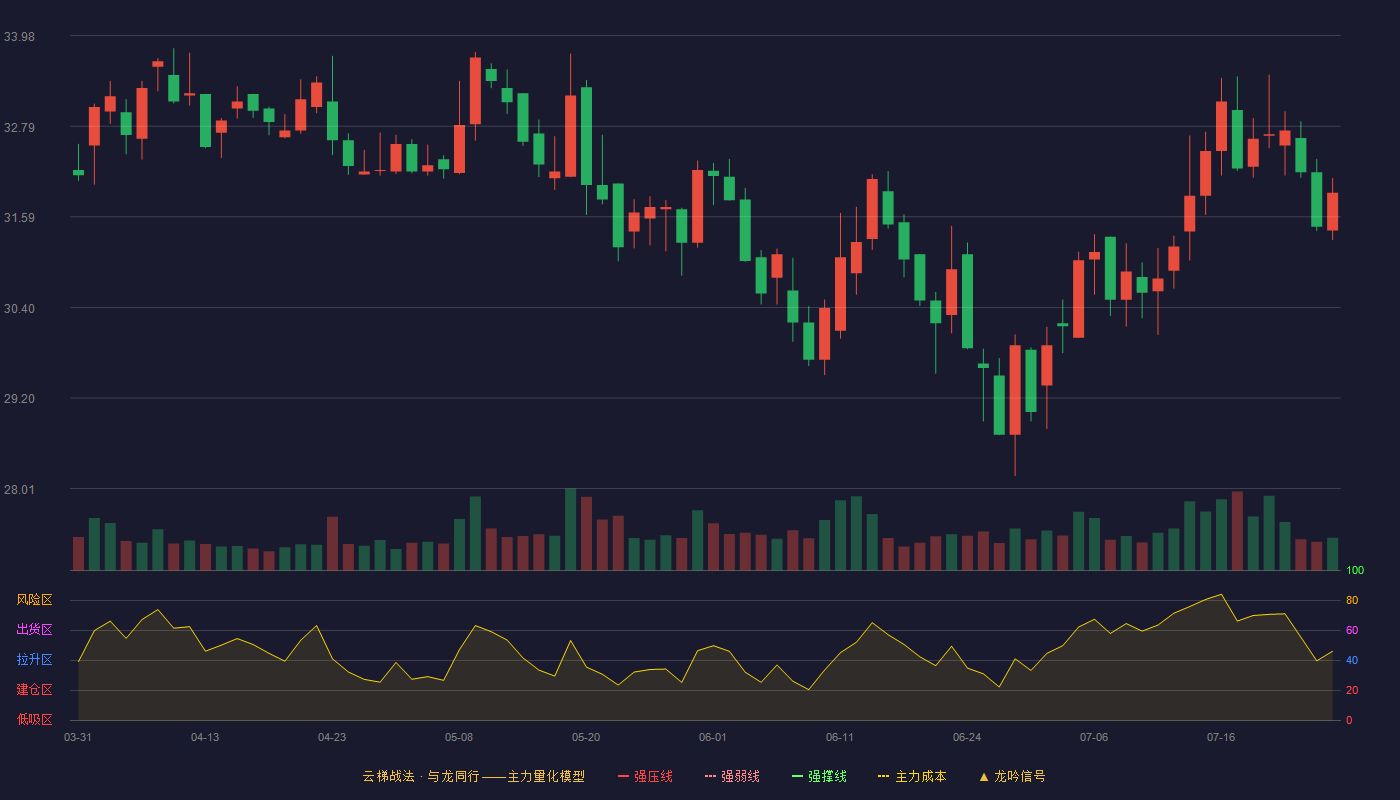
Task: Pick the 05-08 date on the time axis
Action: (x=459, y=737)
